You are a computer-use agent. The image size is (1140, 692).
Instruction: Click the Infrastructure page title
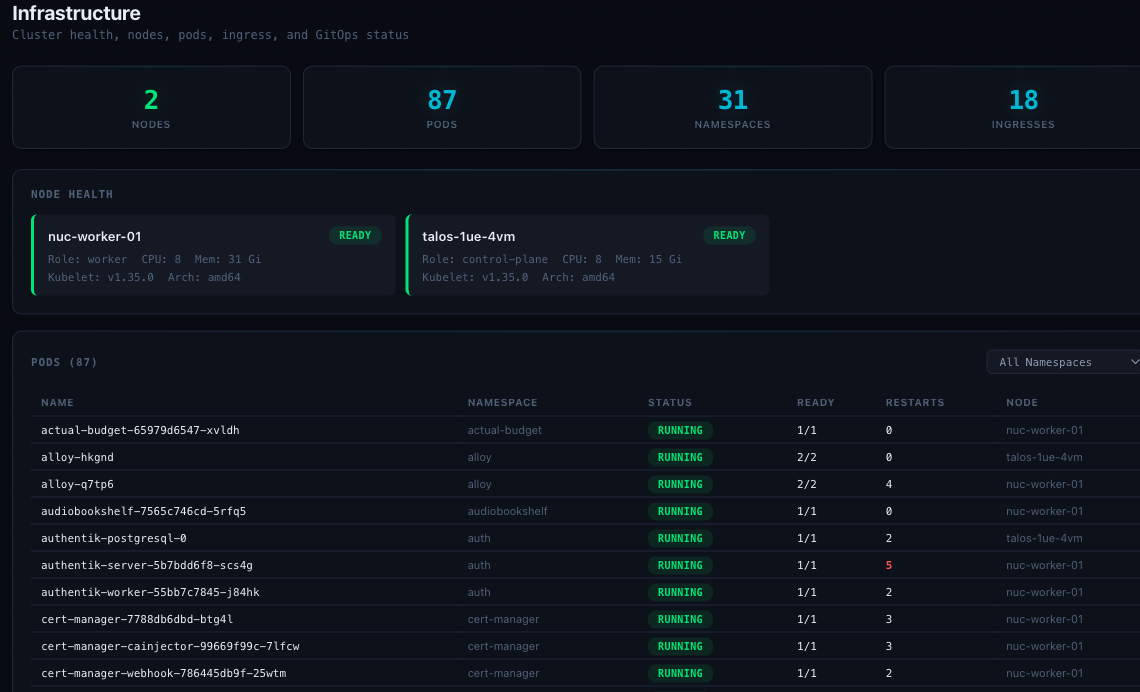pyautogui.click(x=76, y=13)
